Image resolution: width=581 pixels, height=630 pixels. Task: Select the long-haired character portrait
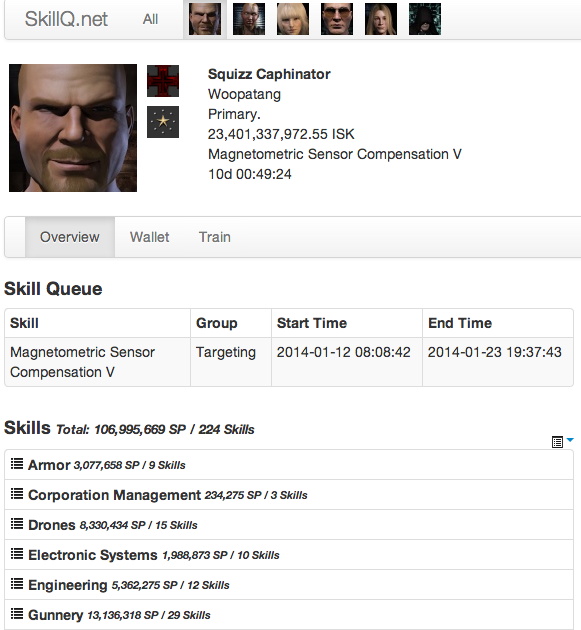click(x=381, y=19)
